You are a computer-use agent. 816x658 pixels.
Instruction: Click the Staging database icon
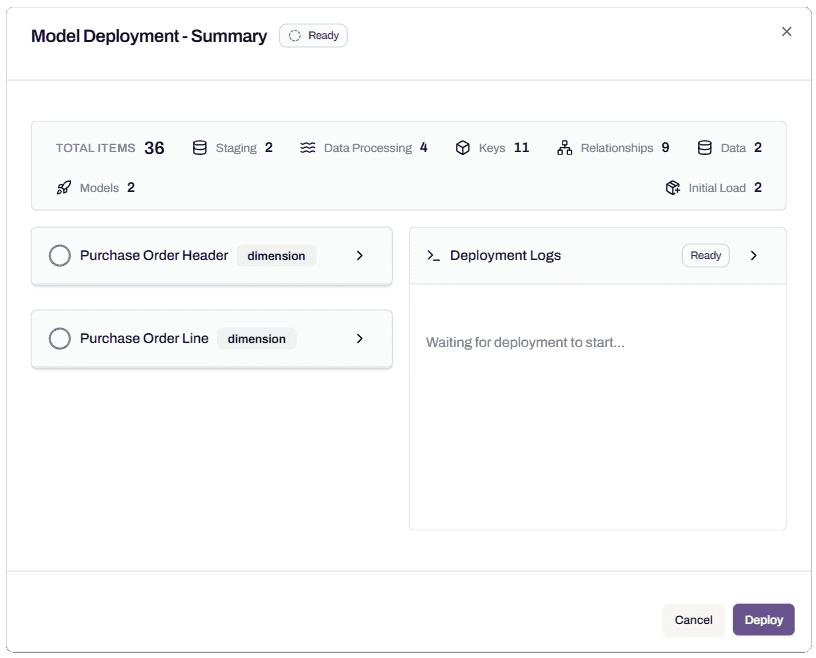pos(200,148)
